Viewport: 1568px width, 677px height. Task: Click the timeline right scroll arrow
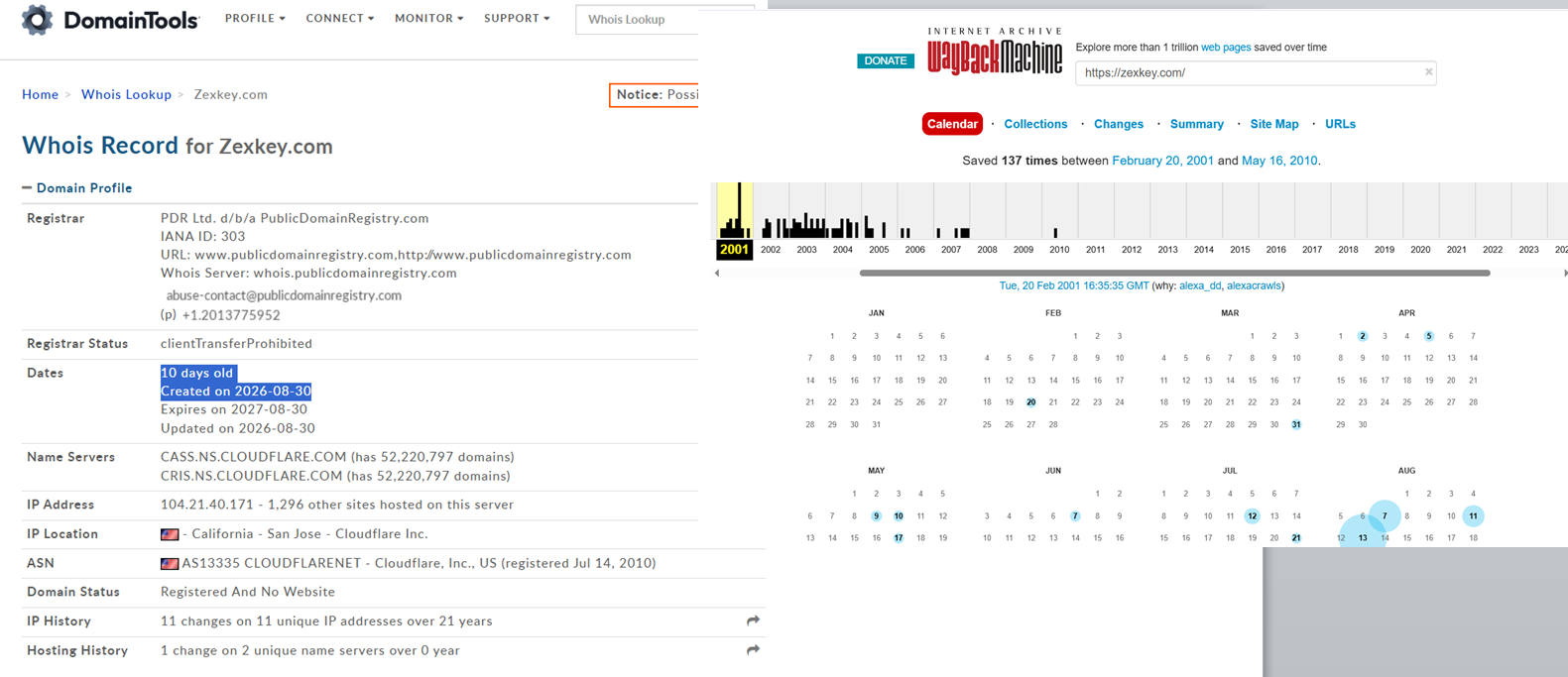(x=1564, y=273)
